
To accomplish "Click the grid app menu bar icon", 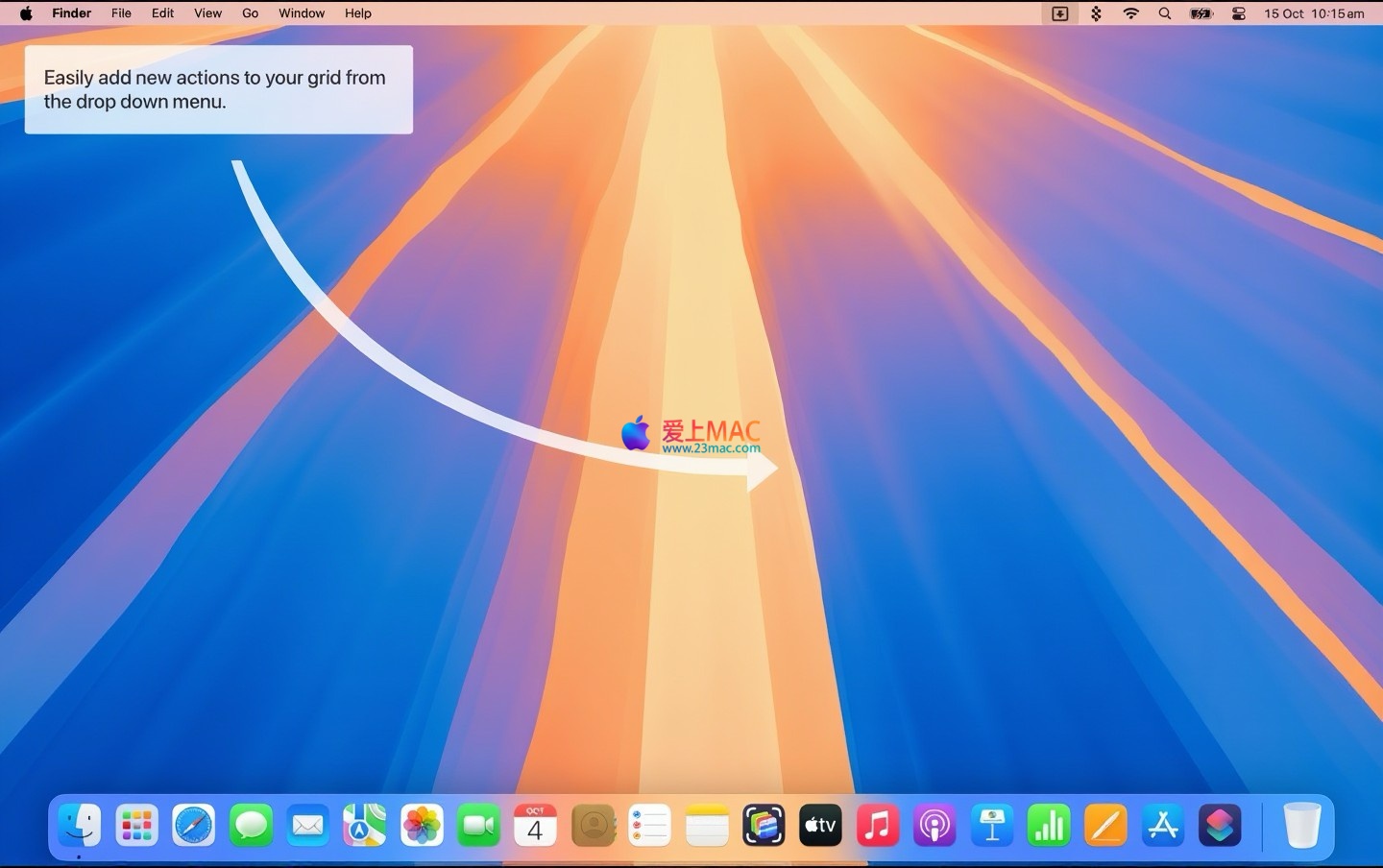I will (x=1059, y=13).
